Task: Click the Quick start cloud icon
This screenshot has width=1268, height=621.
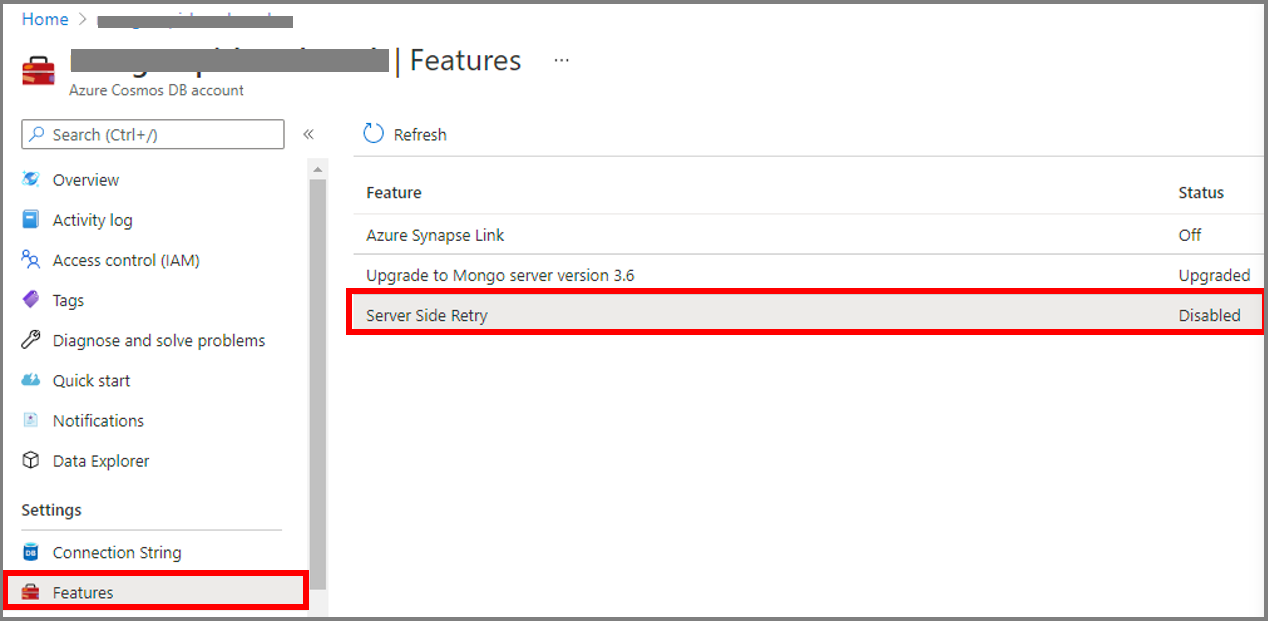Action: point(31,380)
